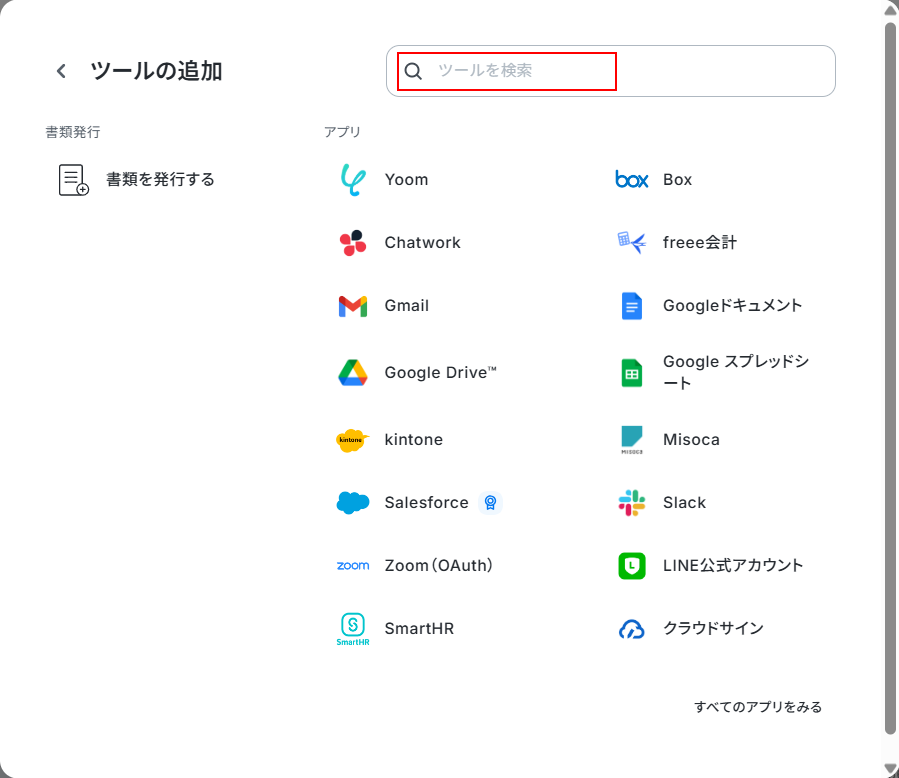The height and width of the screenshot is (778, 899).
Task: Click the Misoca logo icon
Action: coord(632,440)
